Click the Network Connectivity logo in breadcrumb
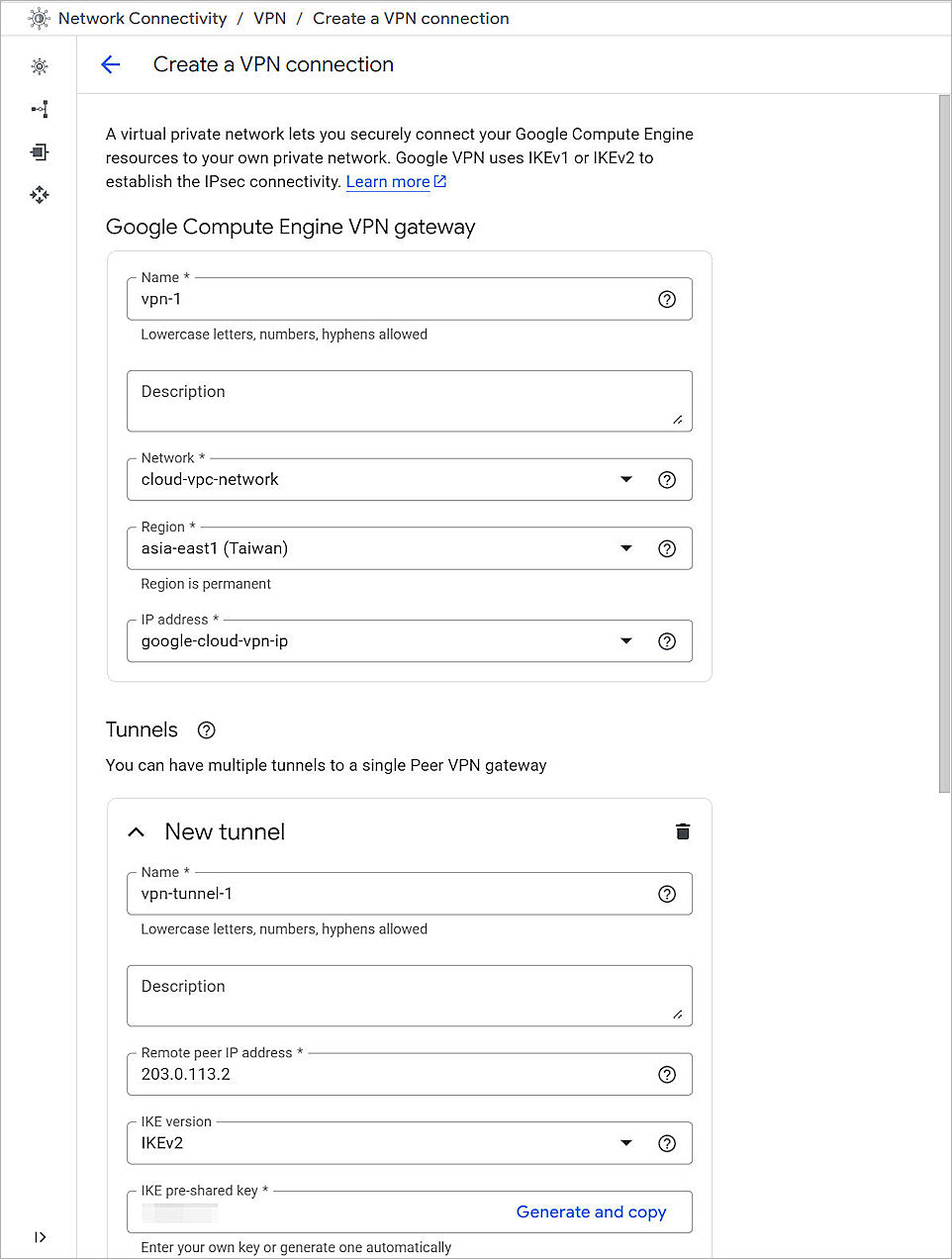The image size is (952, 1259). (x=38, y=18)
